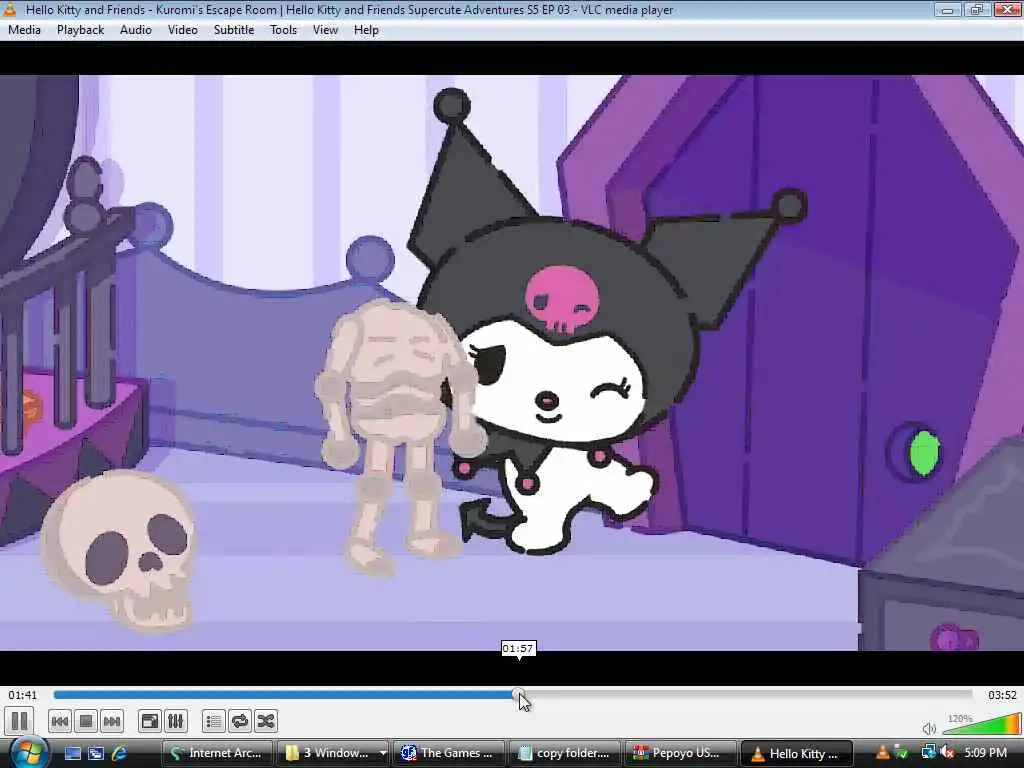Switch to Internet Arc... taskbar window
1024x768 pixels.
[x=217, y=753]
